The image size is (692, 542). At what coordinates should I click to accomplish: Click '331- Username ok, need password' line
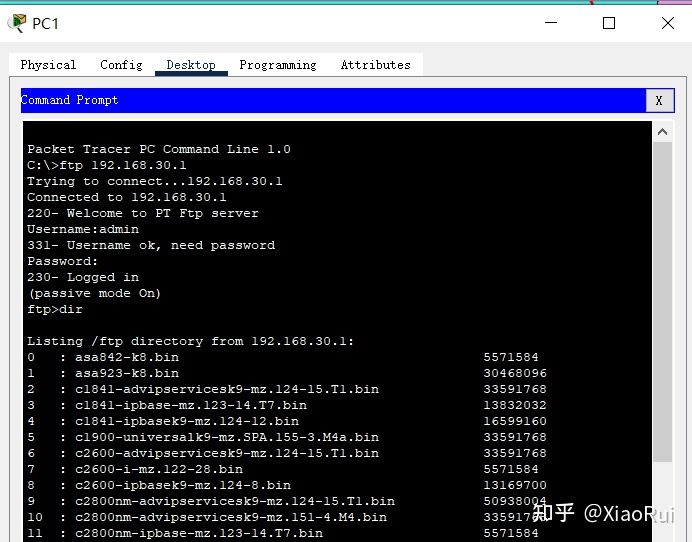[x=151, y=245]
